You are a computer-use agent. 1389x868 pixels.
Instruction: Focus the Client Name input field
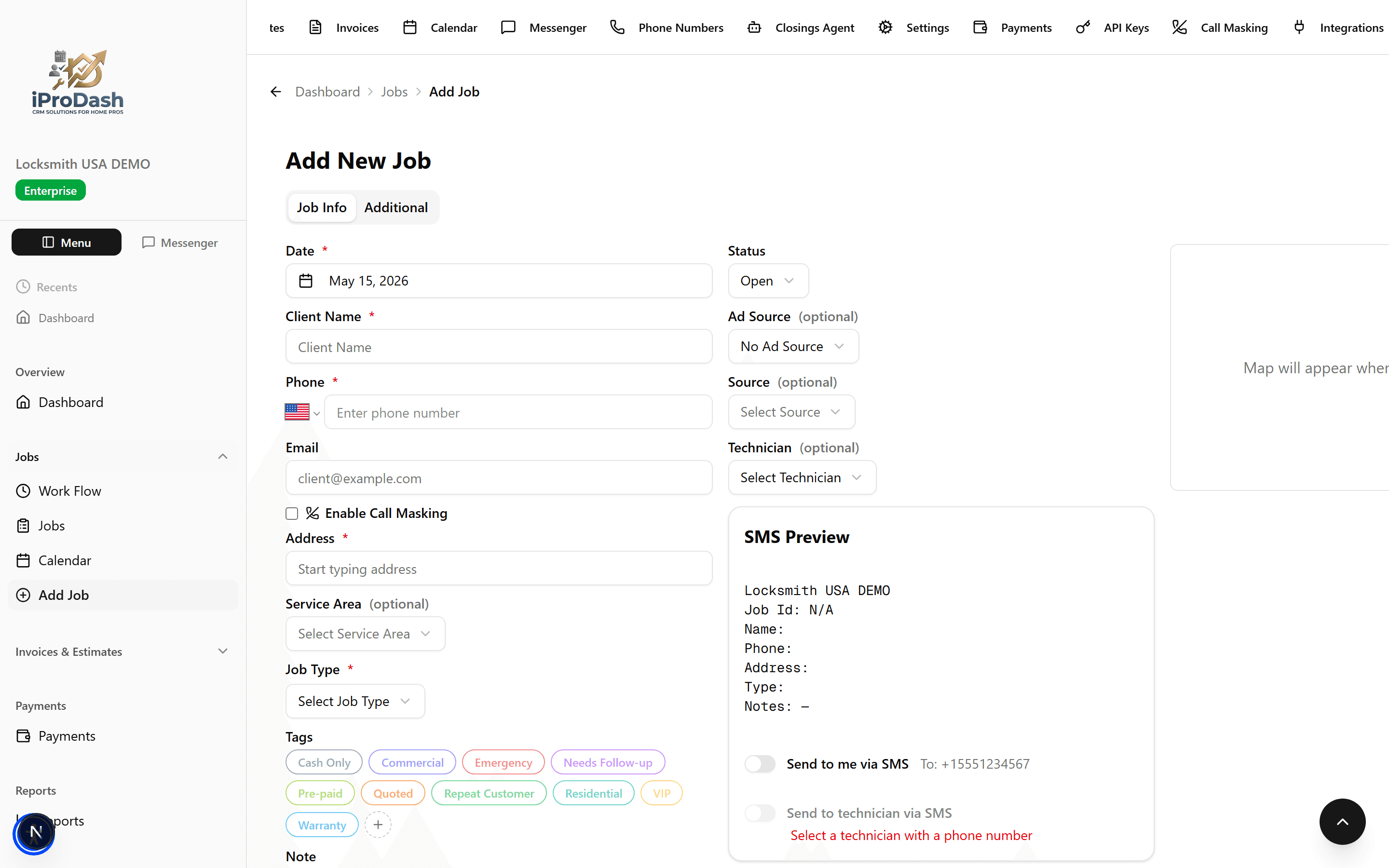pos(499,347)
